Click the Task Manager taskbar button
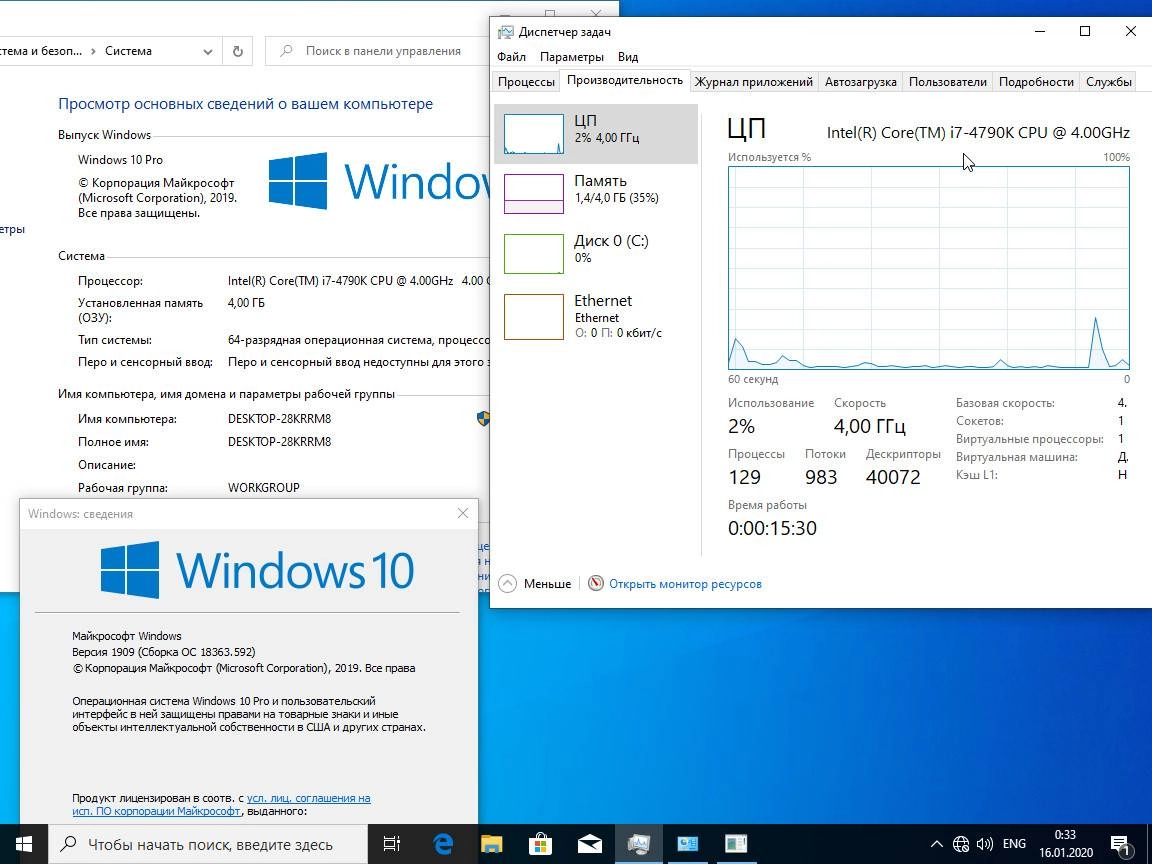This screenshot has width=1152, height=864. point(638,844)
